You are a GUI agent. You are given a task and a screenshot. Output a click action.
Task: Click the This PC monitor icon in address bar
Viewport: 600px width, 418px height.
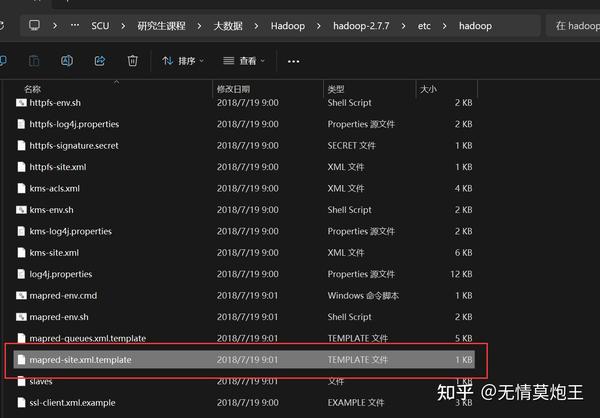click(x=34, y=25)
